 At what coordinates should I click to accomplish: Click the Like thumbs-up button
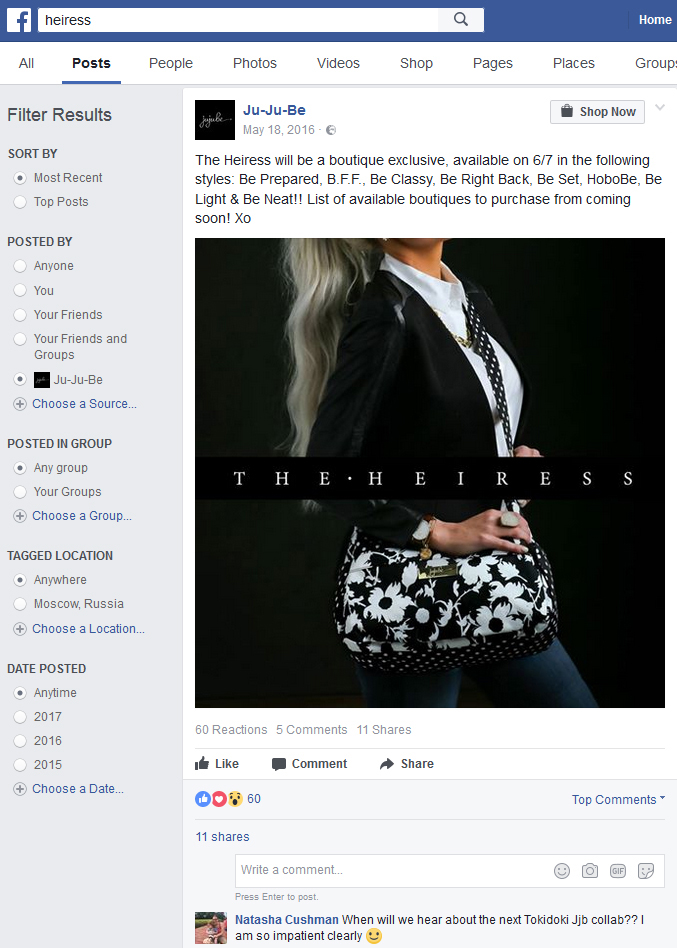[217, 764]
